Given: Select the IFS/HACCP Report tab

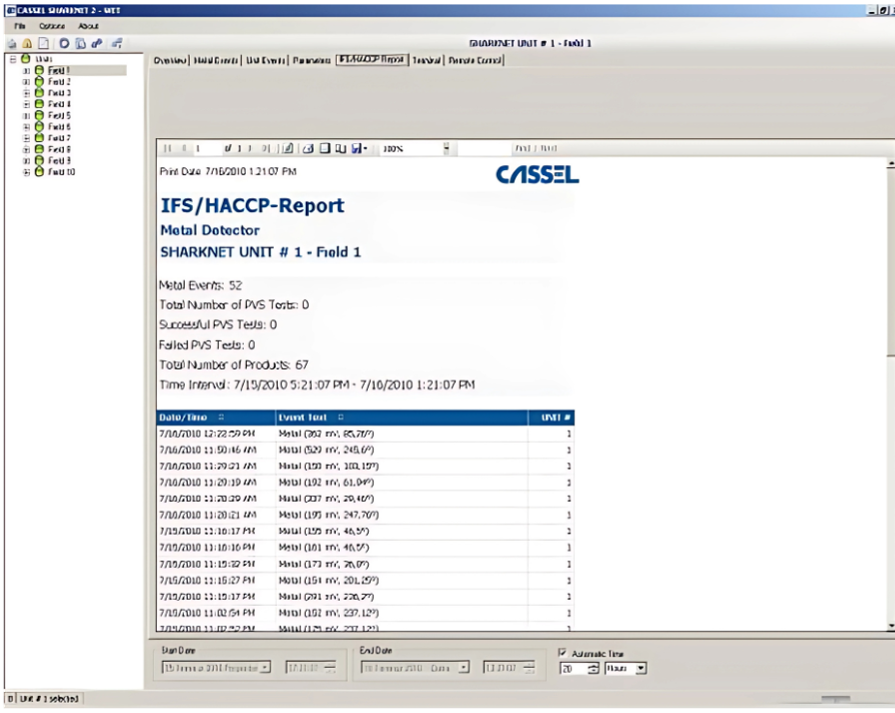Looking at the screenshot, I should (372, 60).
